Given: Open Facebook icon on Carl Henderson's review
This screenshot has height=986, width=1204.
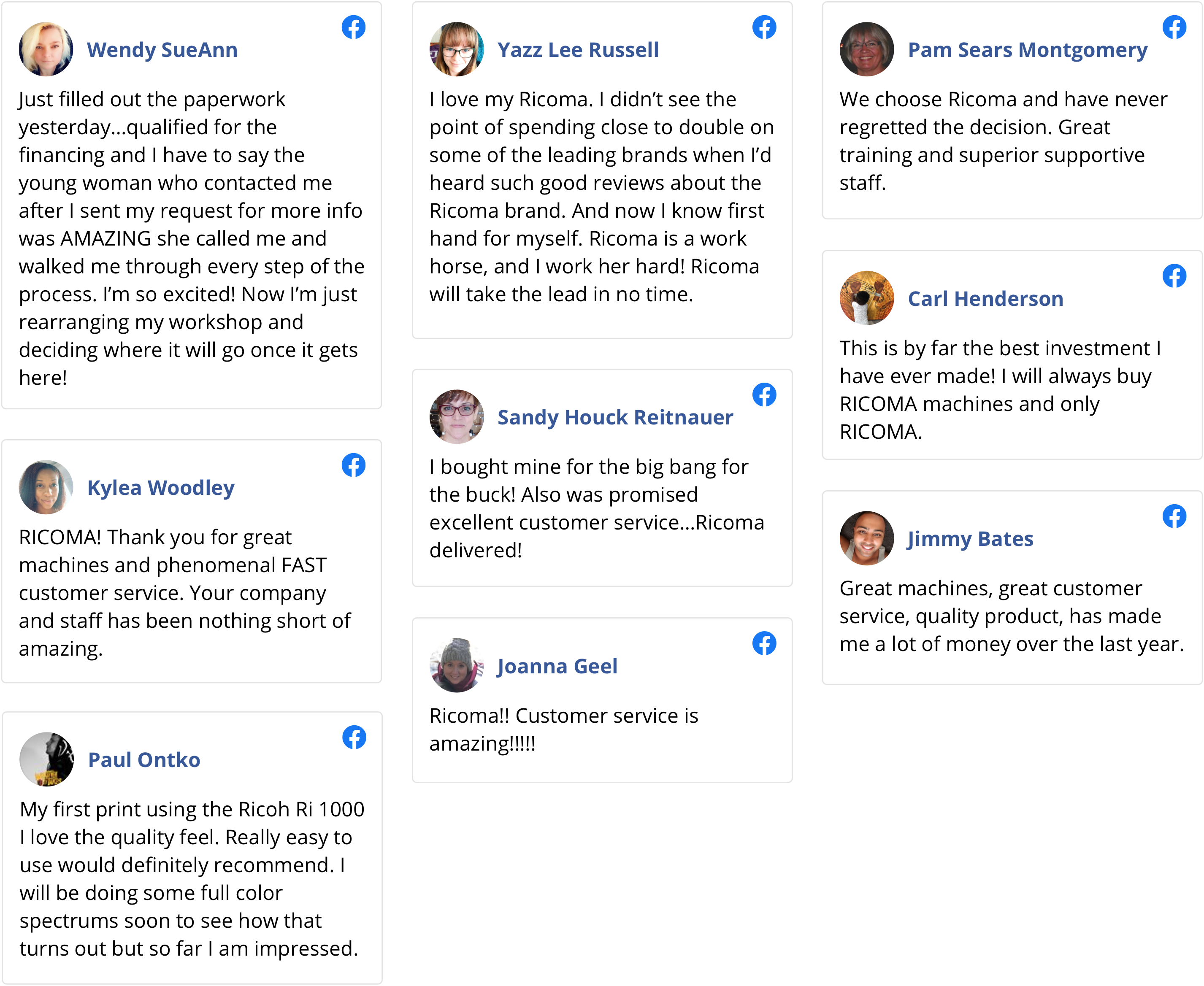Looking at the screenshot, I should [x=1174, y=276].
